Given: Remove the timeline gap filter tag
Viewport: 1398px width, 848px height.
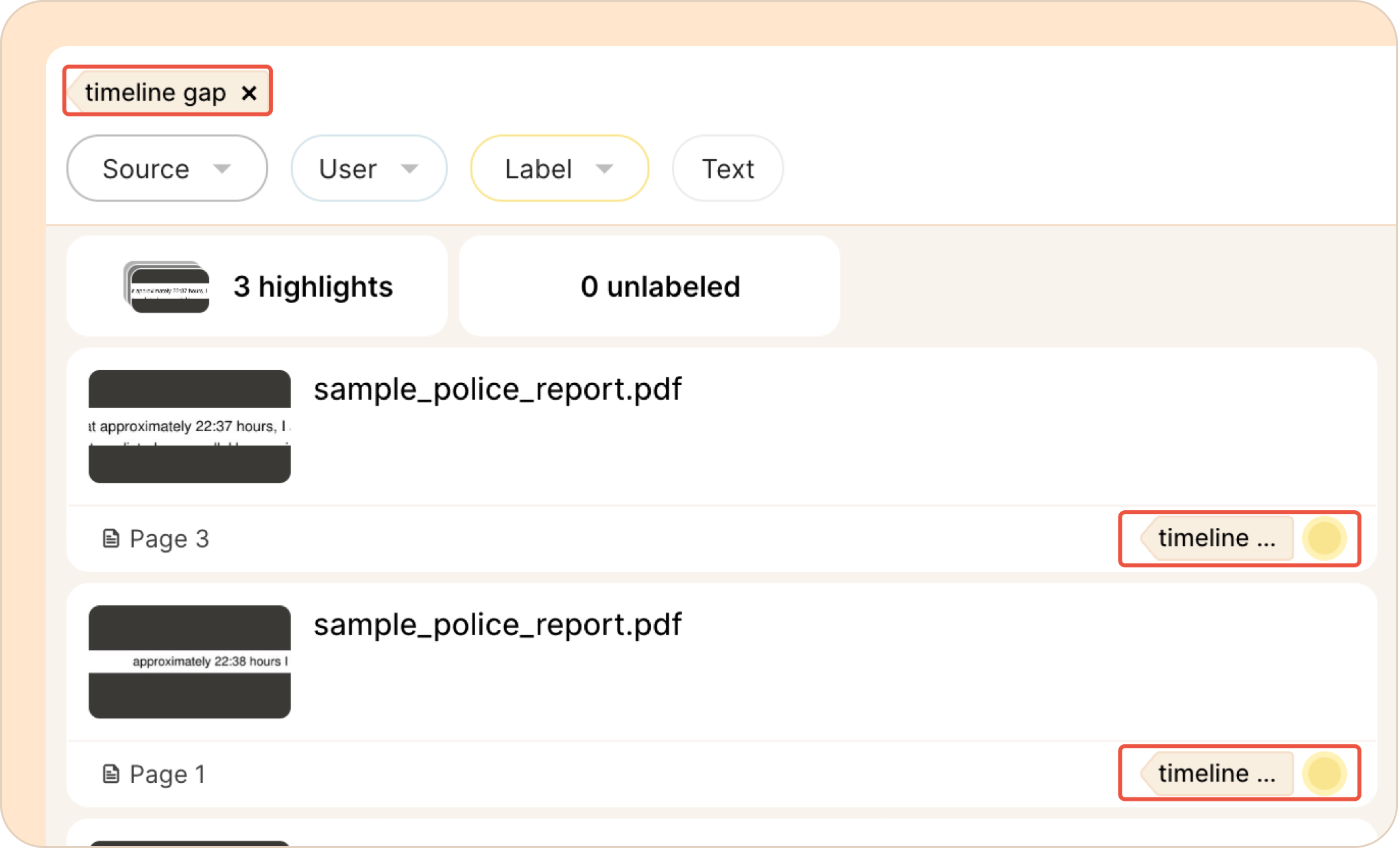Looking at the screenshot, I should [250, 93].
